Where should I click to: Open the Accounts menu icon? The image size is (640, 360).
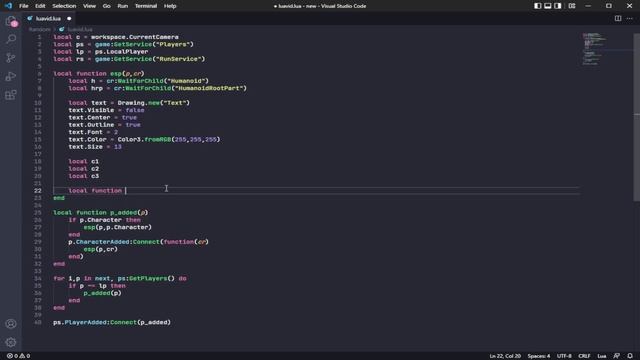pyautogui.click(x=11, y=324)
